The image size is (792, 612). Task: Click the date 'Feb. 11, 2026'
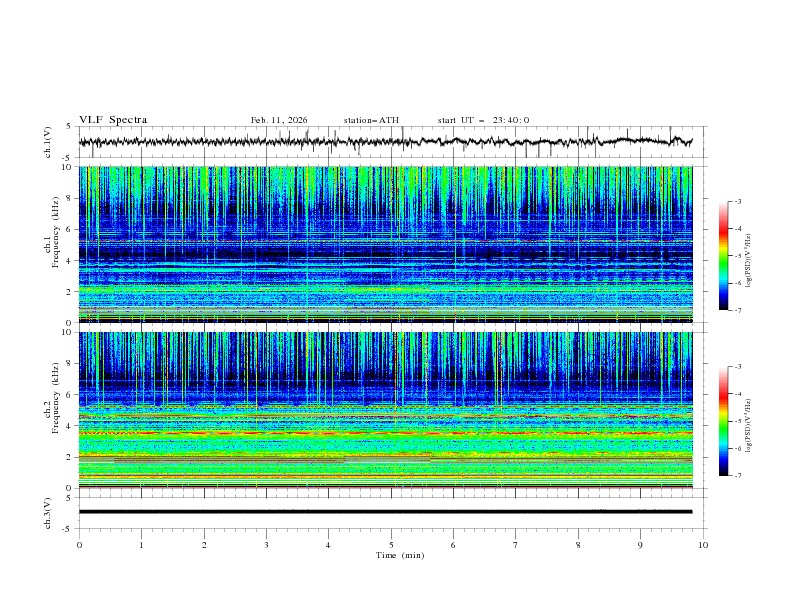279,120
